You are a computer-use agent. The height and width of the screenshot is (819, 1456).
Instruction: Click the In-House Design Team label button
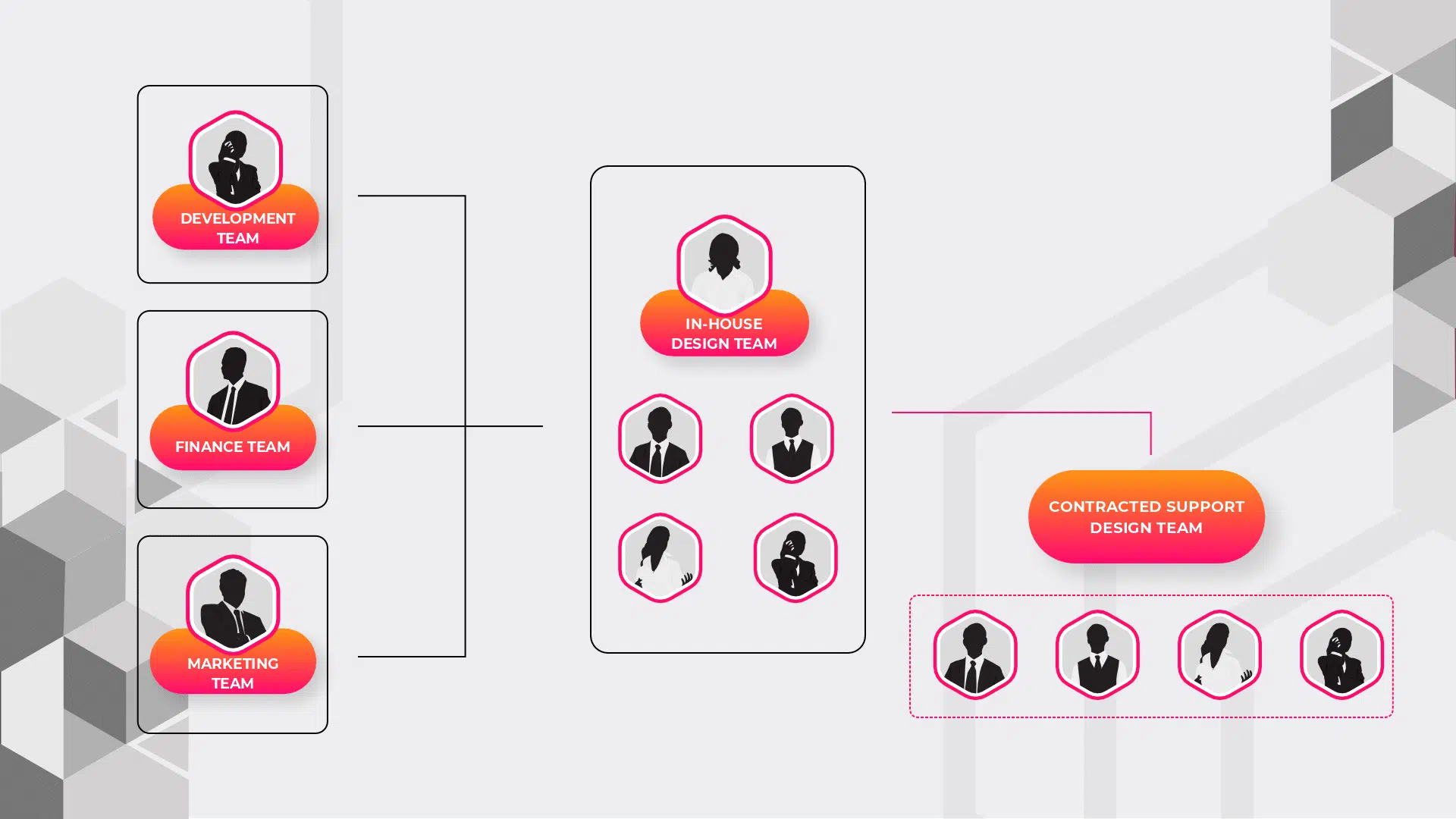(x=725, y=333)
